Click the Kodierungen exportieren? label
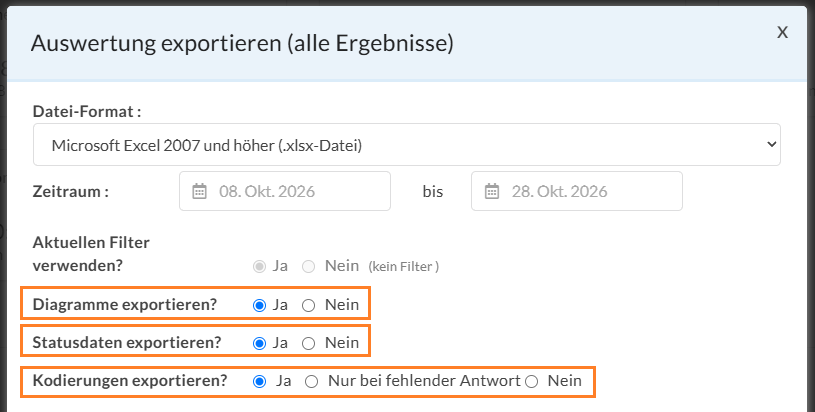Screen dimensions: 815x412 (130, 380)
